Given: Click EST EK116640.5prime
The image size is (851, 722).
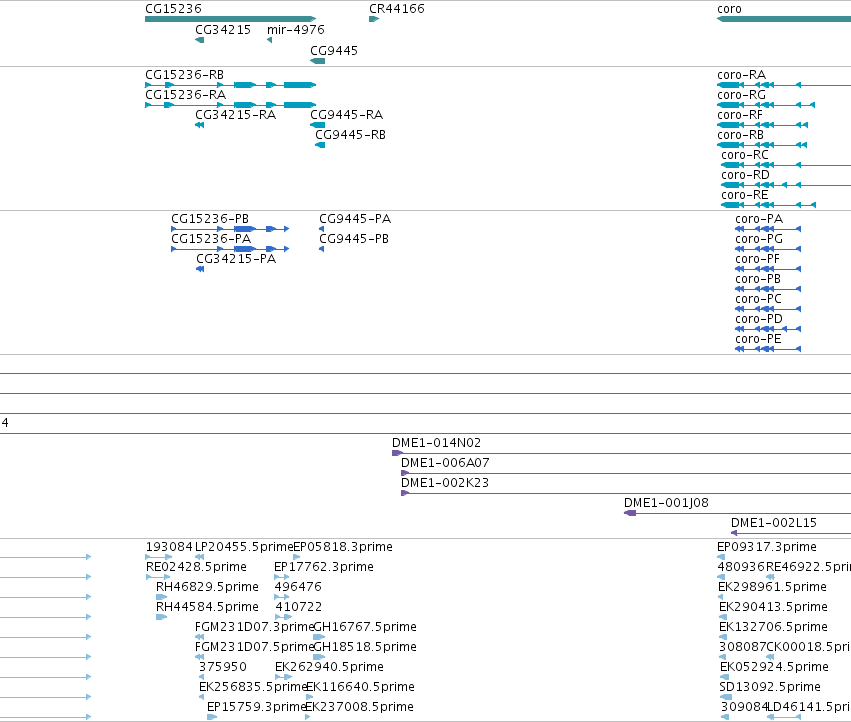Looking at the screenshot, I should [x=309, y=697].
